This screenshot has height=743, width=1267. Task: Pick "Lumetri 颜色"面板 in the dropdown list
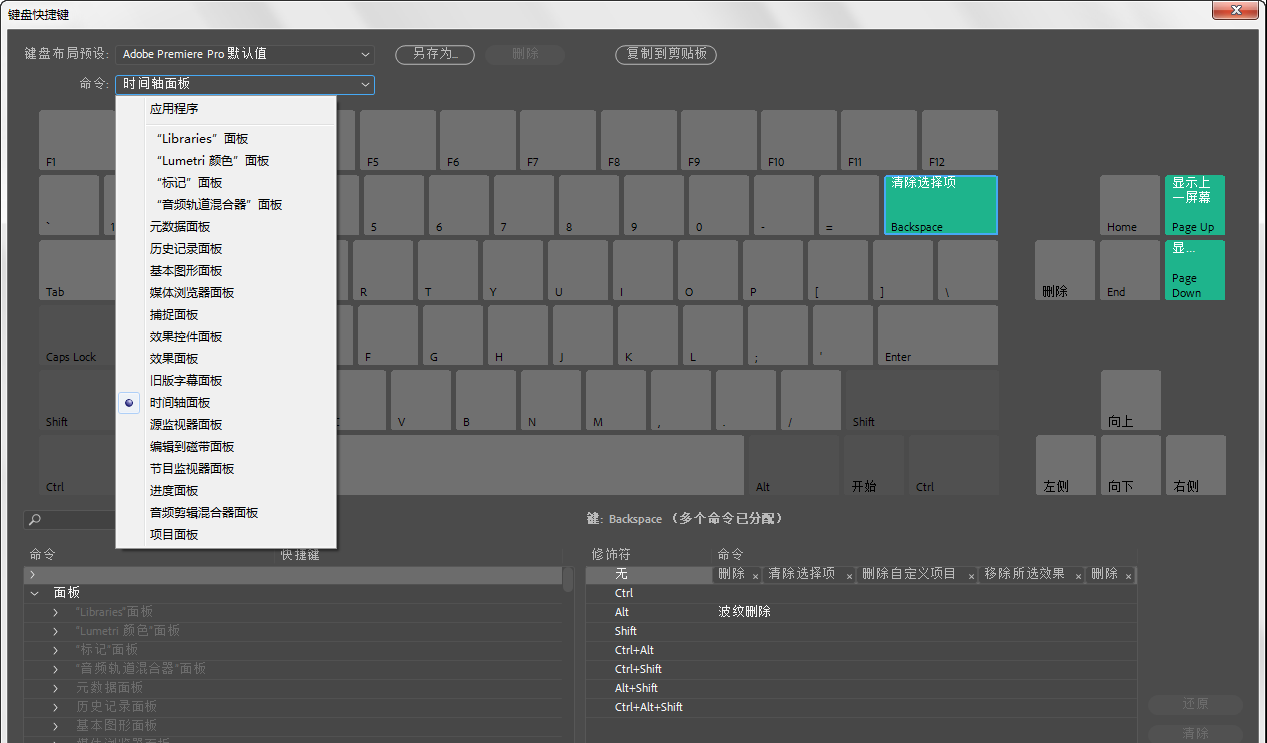[226, 160]
